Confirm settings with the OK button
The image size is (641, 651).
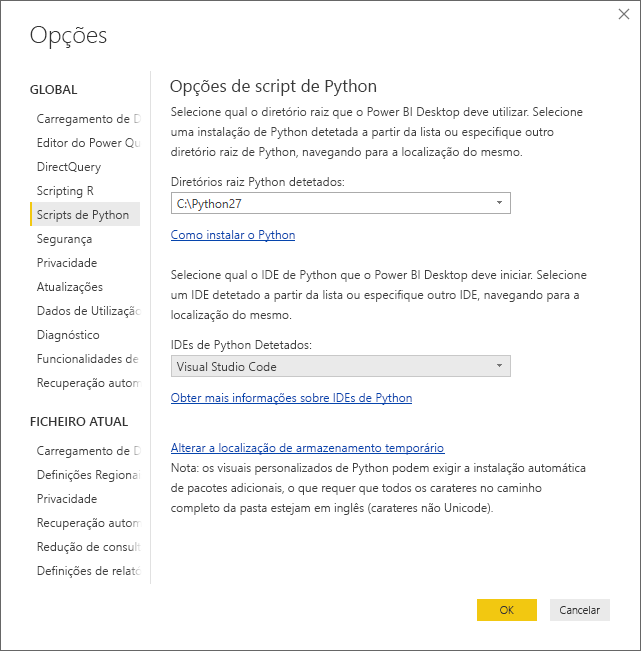(506, 610)
